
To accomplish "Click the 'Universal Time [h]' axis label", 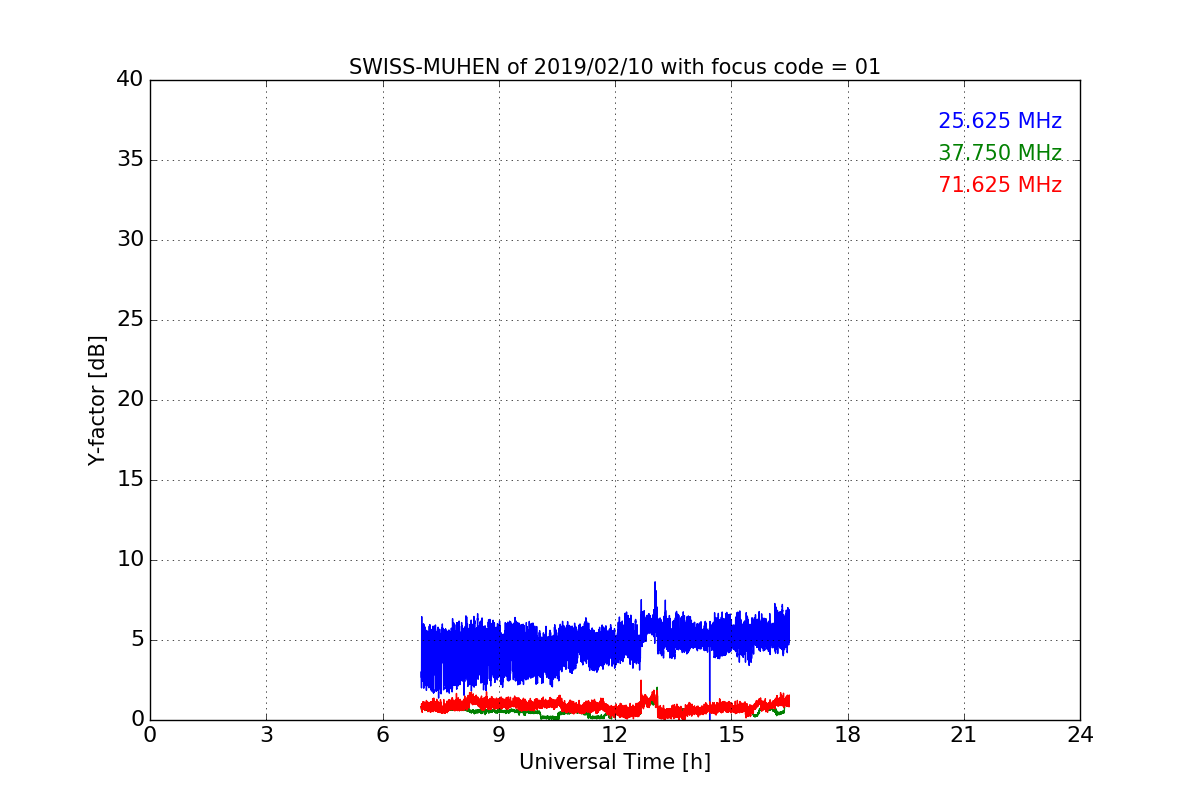I will pos(615,762).
